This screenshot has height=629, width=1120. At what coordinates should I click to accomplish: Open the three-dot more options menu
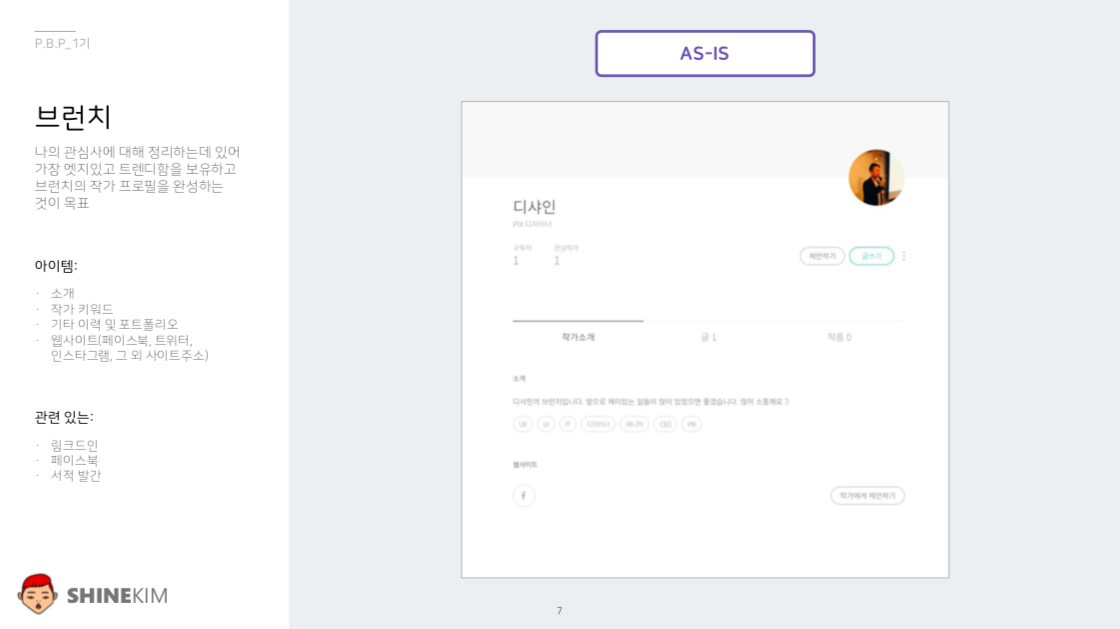coord(904,256)
